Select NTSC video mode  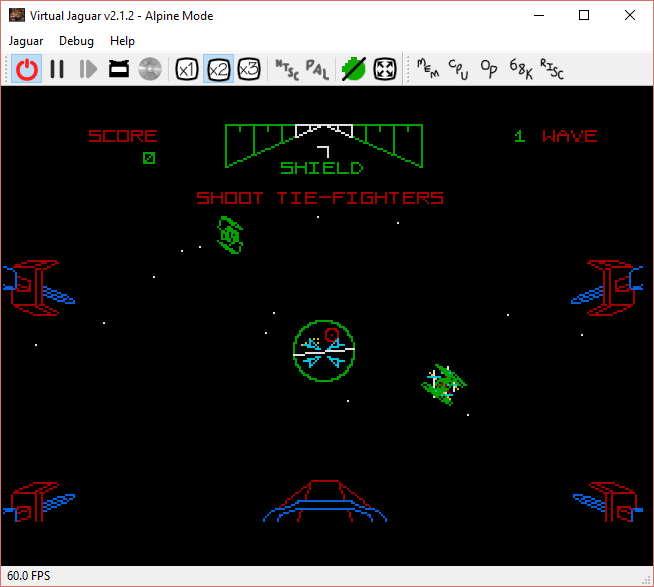[286, 69]
